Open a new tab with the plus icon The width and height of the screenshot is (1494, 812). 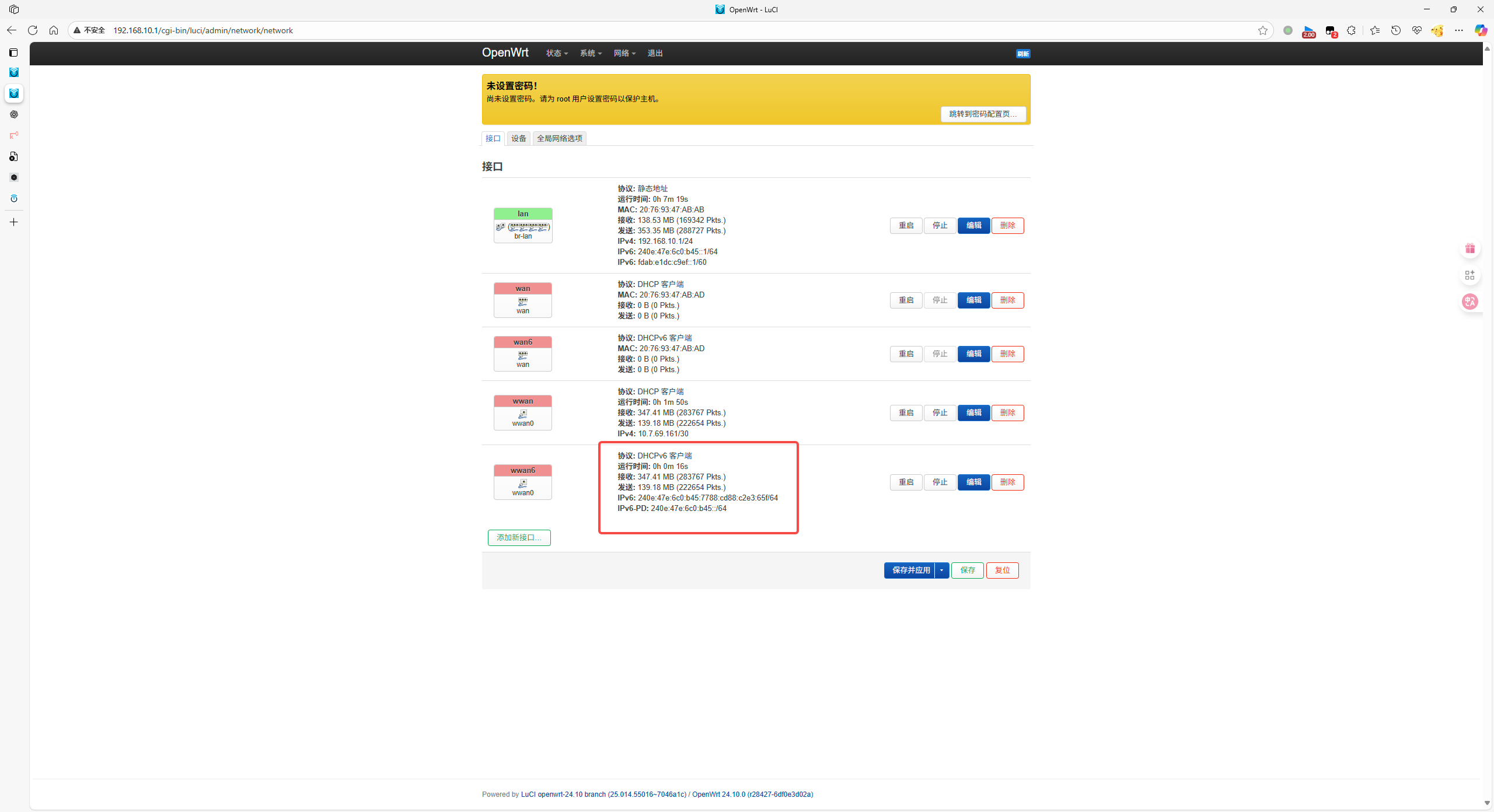[14, 222]
